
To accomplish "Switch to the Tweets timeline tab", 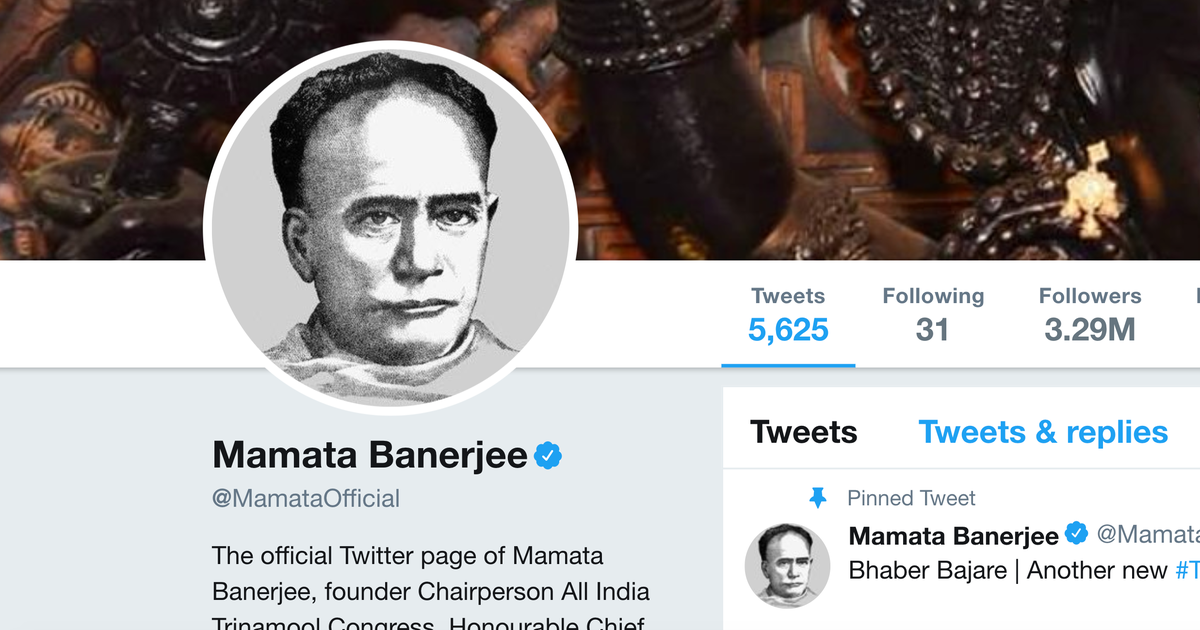I will point(803,432).
